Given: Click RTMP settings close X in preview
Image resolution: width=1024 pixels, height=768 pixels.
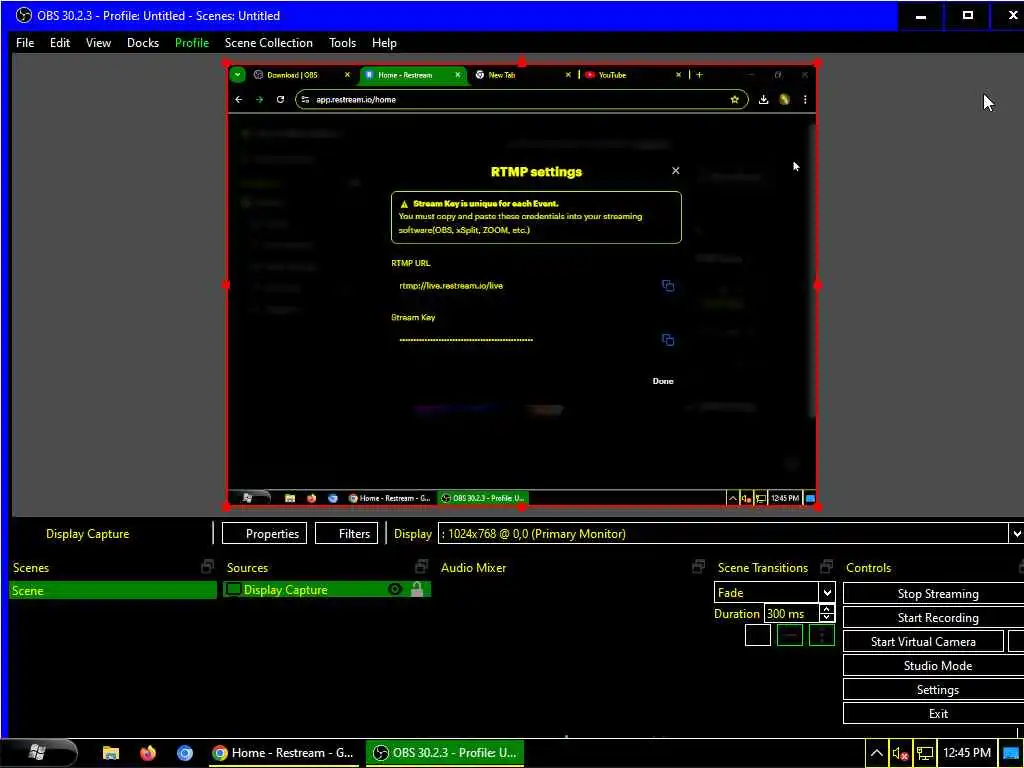Looking at the screenshot, I should 675,170.
